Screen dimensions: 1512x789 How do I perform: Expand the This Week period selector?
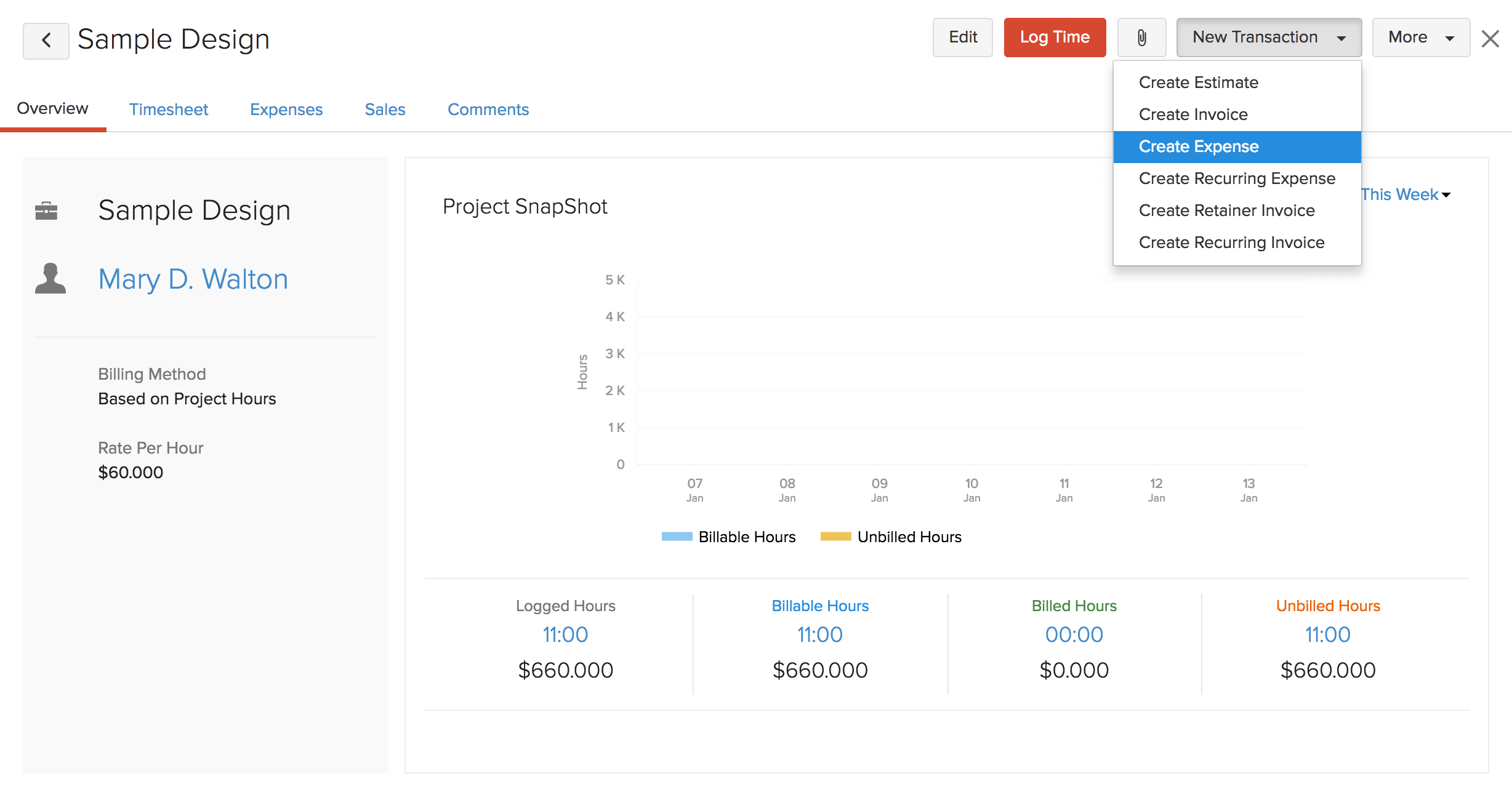click(x=1406, y=194)
